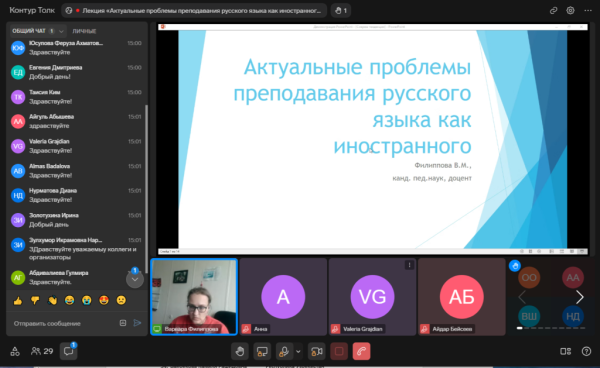Open Valeria Grajdian tile options menu
The height and width of the screenshot is (368, 600).
coord(409,265)
